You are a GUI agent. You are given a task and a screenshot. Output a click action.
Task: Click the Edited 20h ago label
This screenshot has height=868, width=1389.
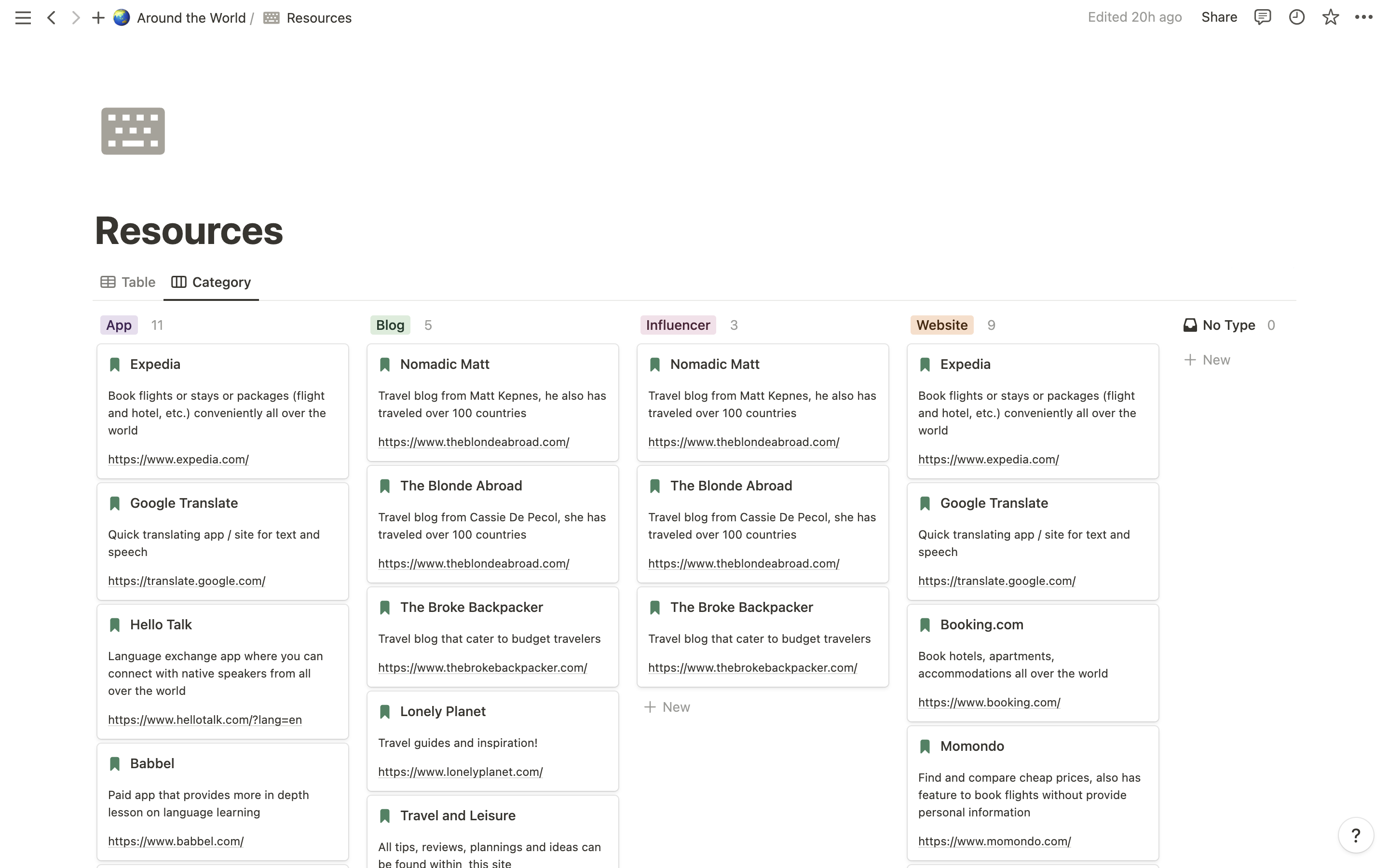click(x=1135, y=17)
